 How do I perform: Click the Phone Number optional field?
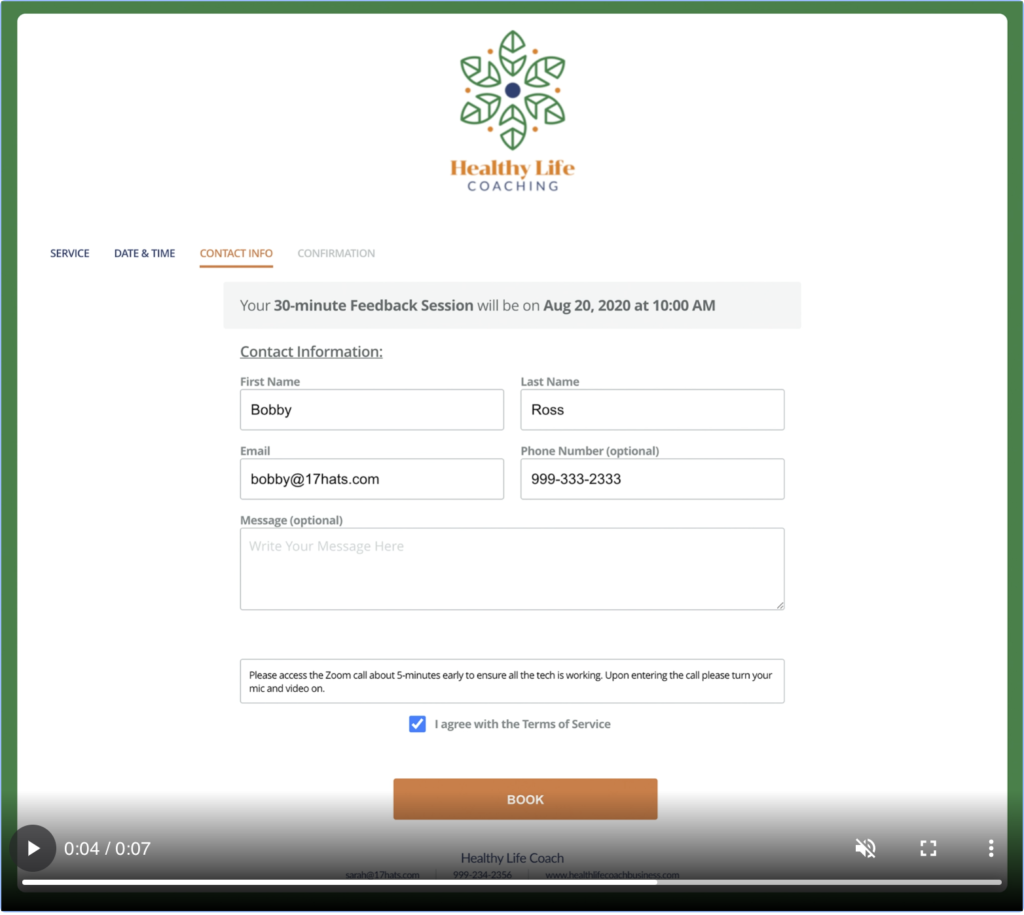click(x=652, y=479)
